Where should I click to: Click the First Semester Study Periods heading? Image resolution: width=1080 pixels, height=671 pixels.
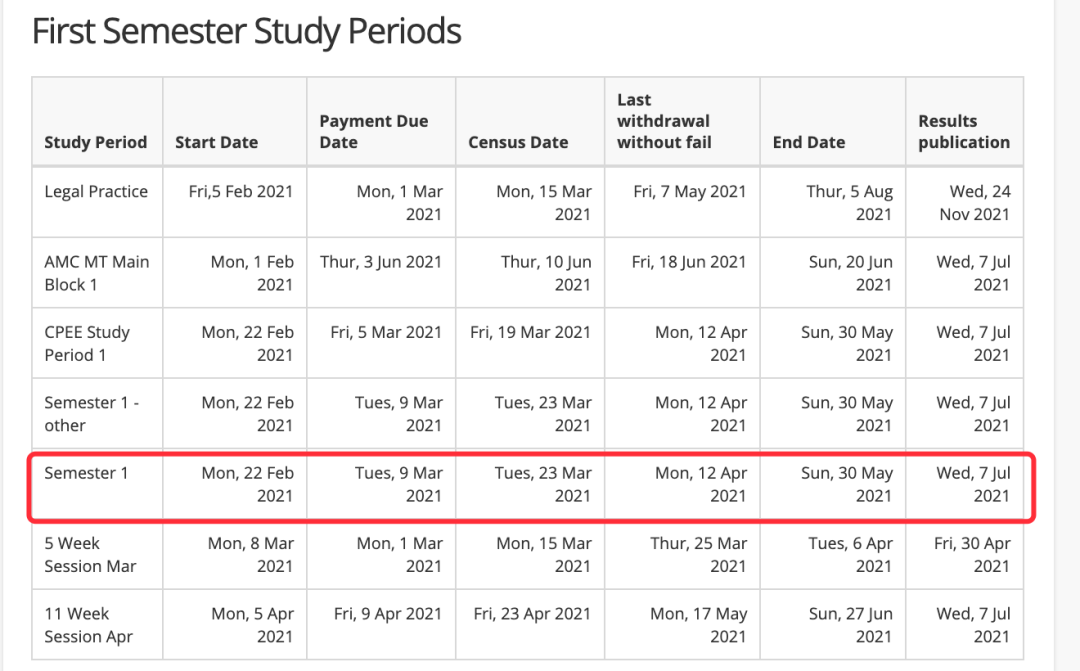pos(247,32)
